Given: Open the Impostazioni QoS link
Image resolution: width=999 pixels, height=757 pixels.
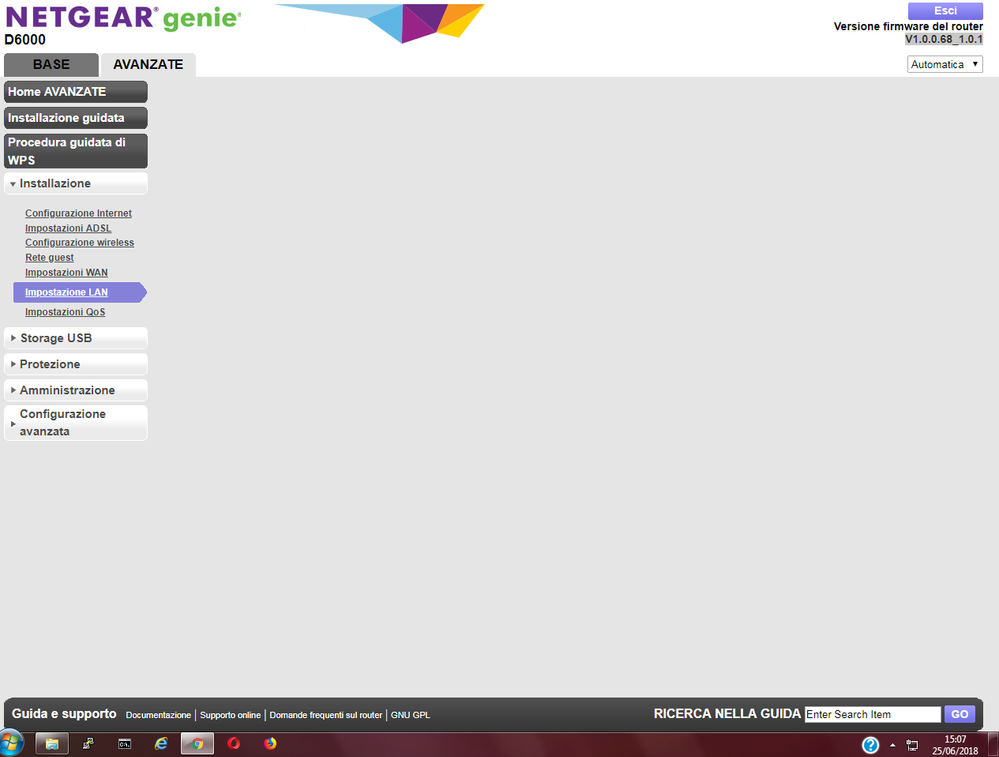Looking at the screenshot, I should [65, 312].
